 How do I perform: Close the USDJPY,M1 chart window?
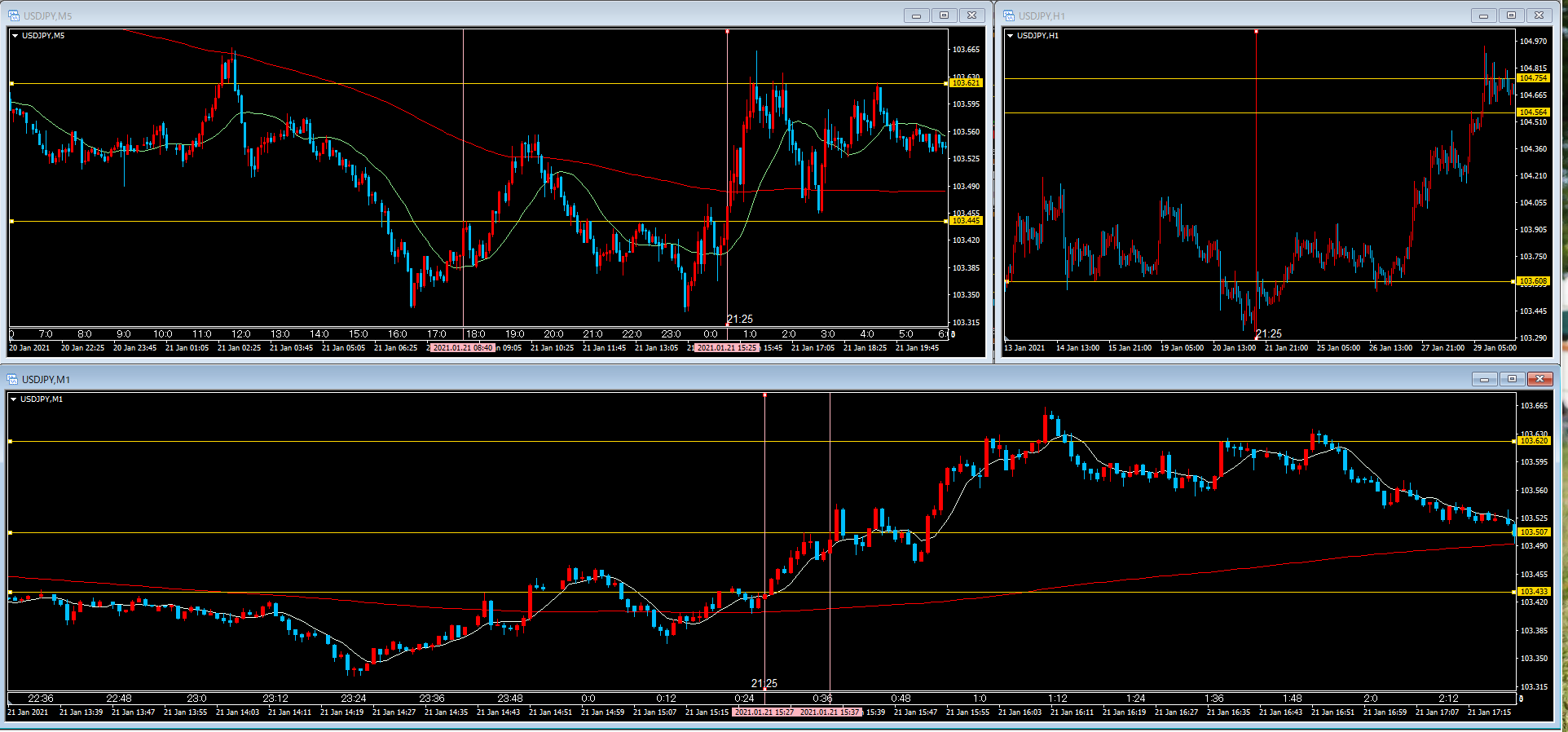coord(1539,379)
